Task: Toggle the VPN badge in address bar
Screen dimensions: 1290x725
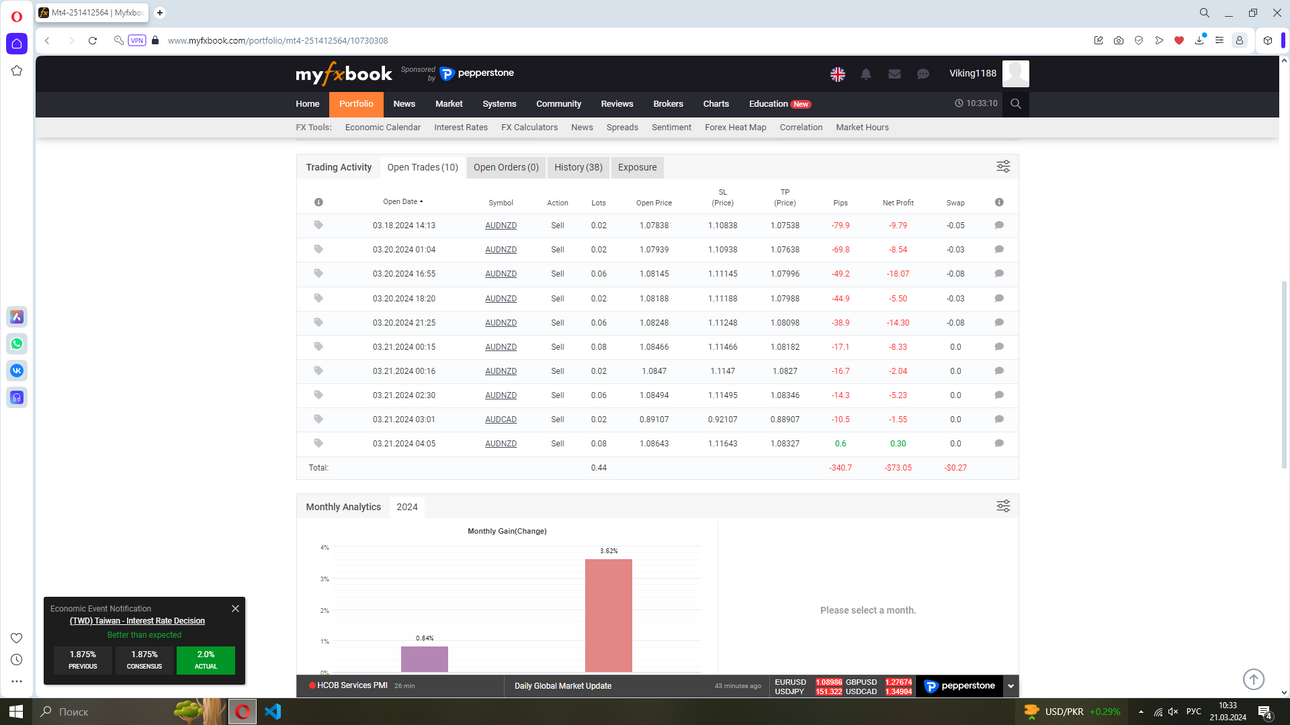Action: tap(137, 40)
